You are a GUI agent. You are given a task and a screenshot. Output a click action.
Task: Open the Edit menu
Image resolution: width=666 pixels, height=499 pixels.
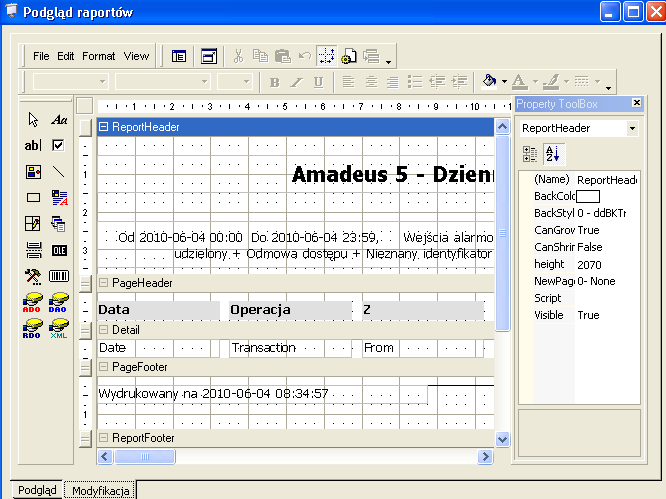[65, 56]
